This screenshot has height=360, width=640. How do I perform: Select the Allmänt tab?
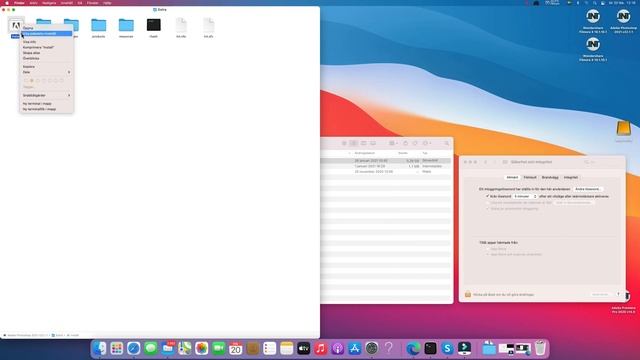pyautogui.click(x=512, y=178)
